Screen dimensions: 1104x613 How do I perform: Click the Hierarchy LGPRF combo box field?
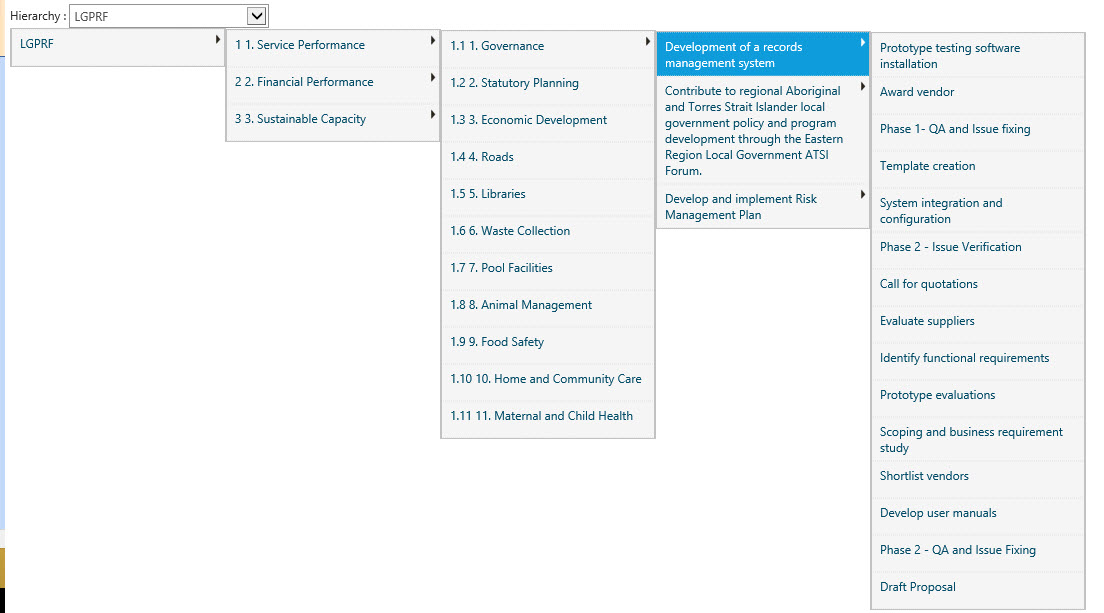tap(168, 15)
